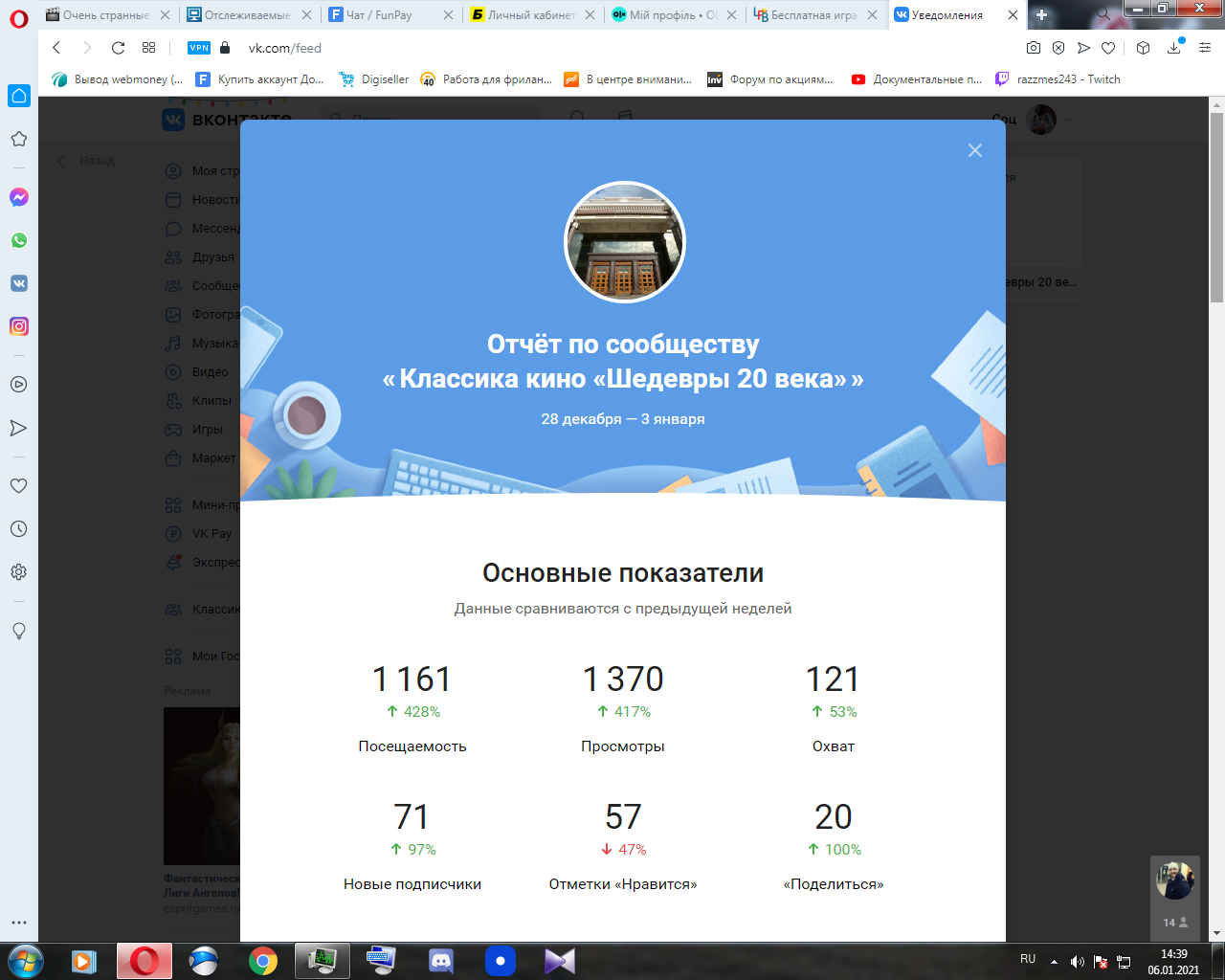Viewport: 1225px width, 980px height.
Task: Add page to bookmarks heart icon
Action: [1108, 48]
